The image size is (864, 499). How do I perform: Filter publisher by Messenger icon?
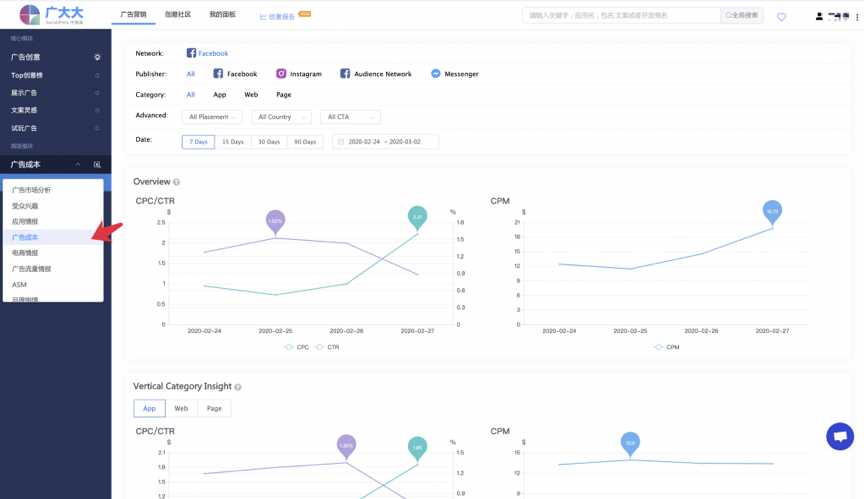(435, 73)
